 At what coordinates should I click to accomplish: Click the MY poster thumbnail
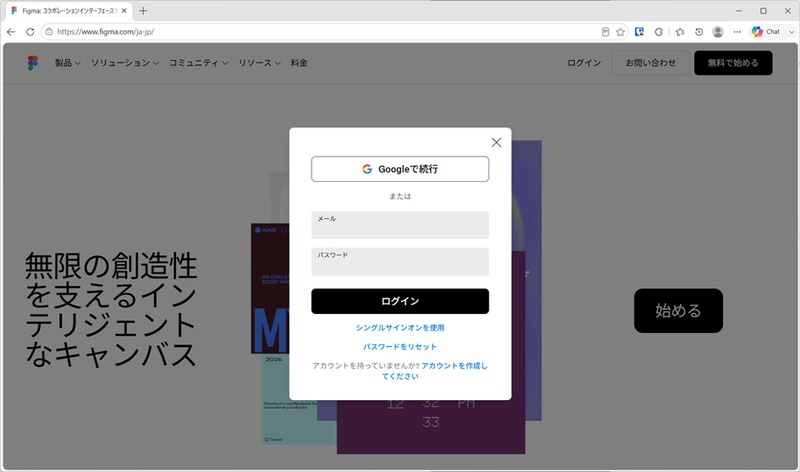click(270, 288)
